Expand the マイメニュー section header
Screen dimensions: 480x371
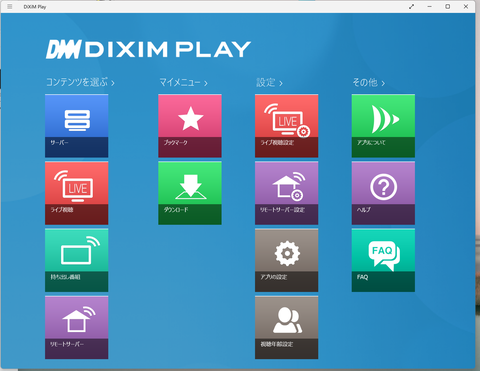click(183, 82)
